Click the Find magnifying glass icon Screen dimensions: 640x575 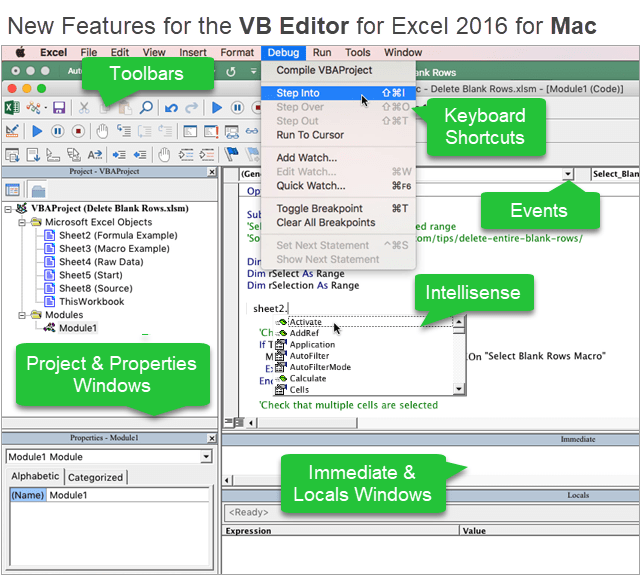(146, 107)
